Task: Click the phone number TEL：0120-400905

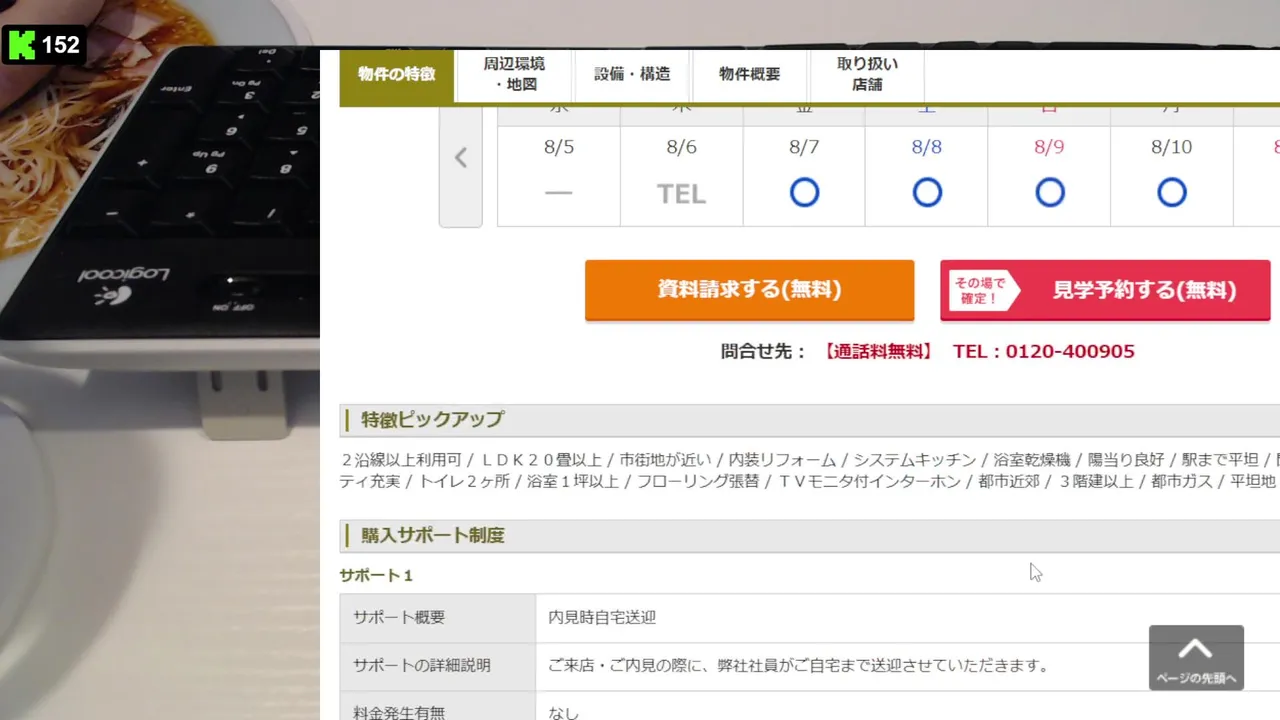Action: click(1044, 351)
